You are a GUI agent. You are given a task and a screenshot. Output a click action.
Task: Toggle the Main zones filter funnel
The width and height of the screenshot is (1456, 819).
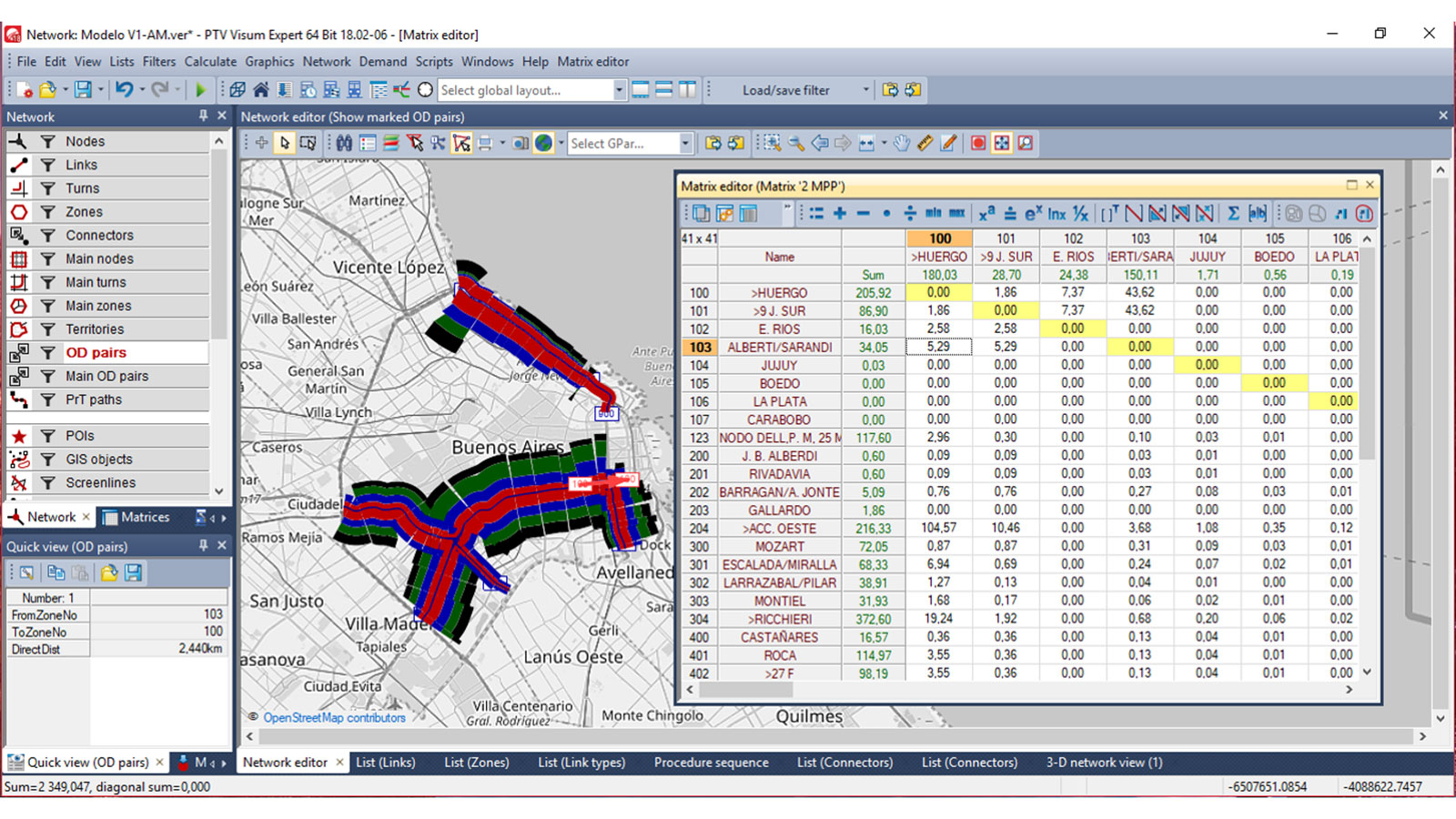[47, 306]
